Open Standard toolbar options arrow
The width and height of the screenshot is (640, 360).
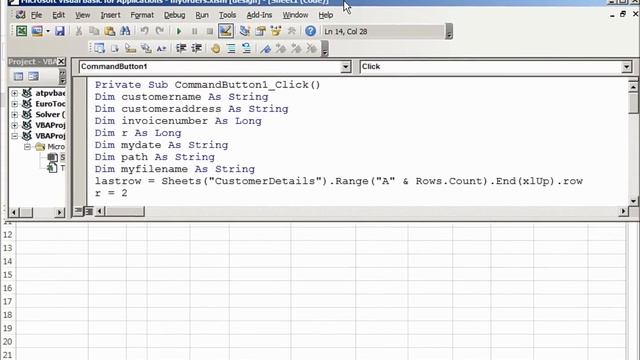click(449, 31)
